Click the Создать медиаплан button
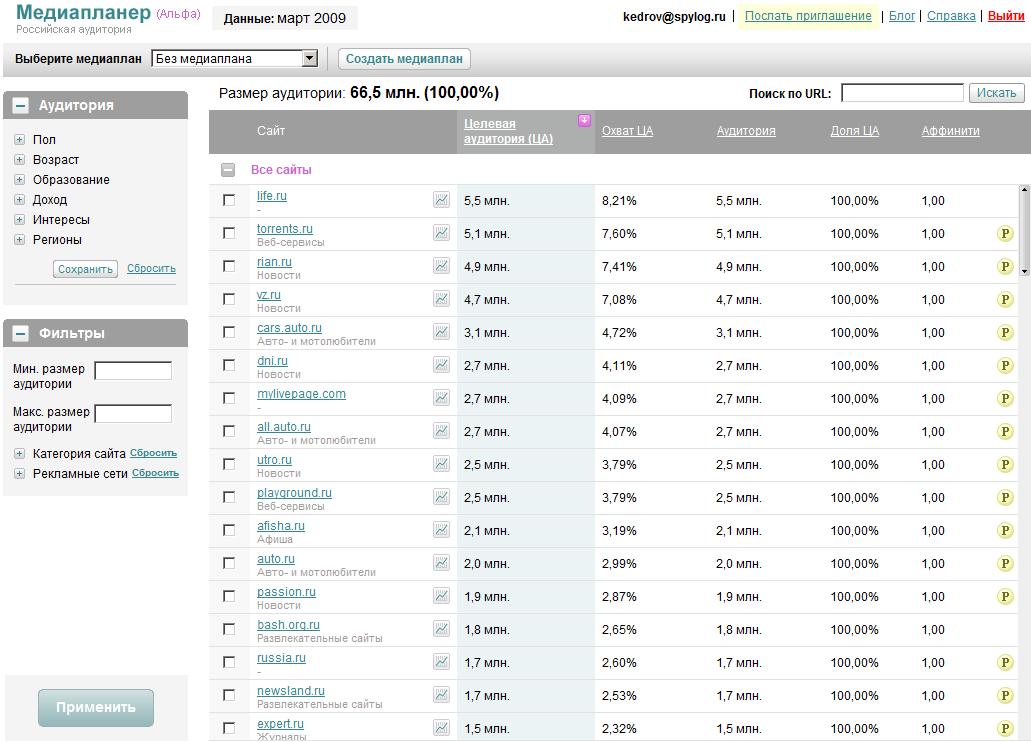 pos(404,59)
